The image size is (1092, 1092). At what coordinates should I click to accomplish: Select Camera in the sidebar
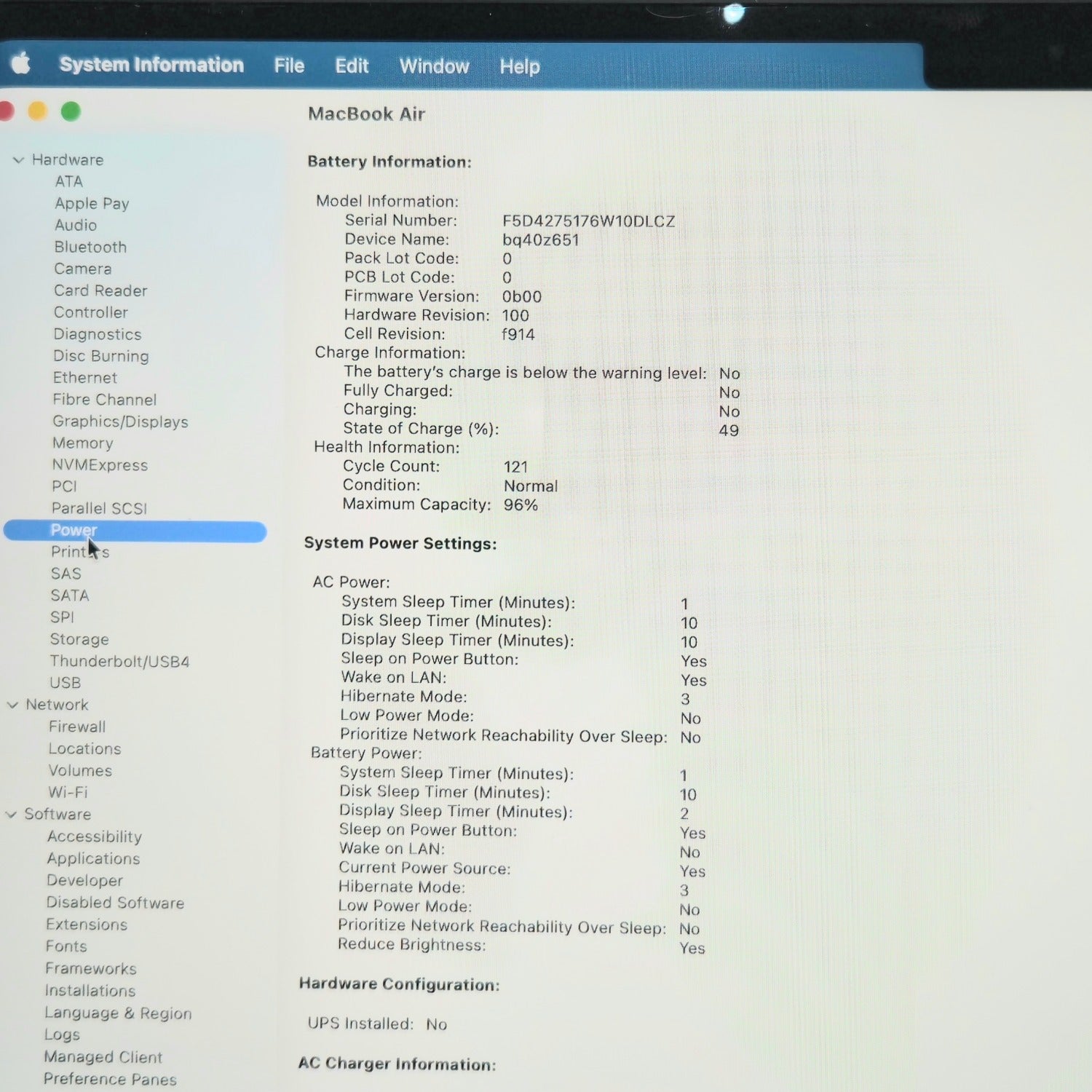(x=82, y=269)
